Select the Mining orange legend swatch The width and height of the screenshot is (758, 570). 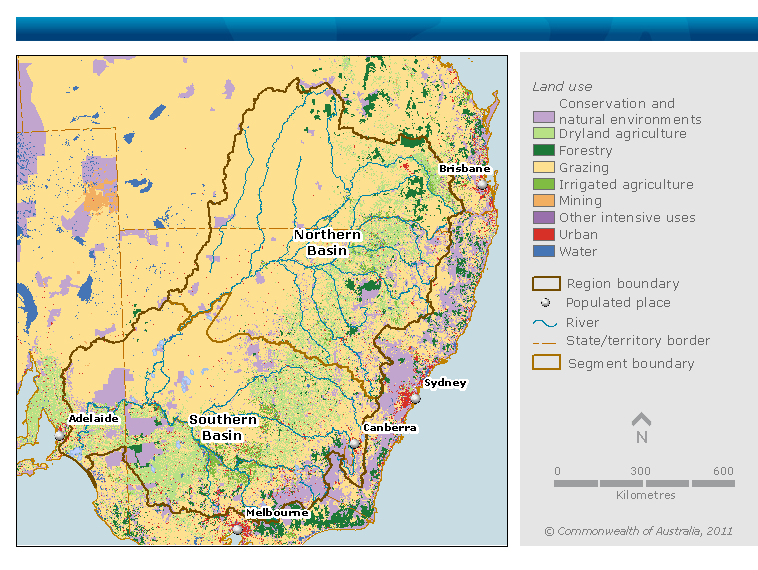(x=543, y=201)
